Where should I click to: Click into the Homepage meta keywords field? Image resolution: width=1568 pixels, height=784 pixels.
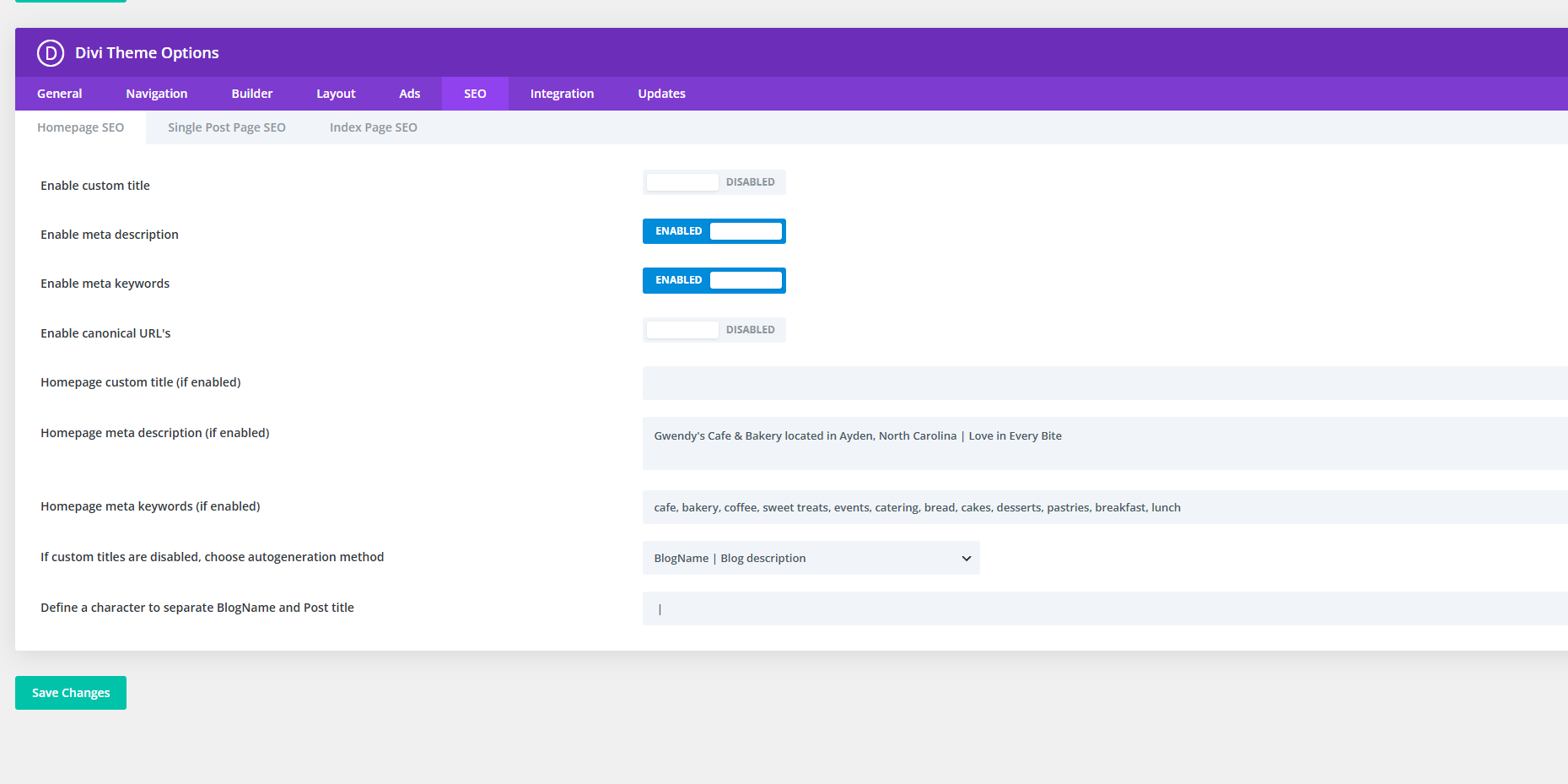point(1105,507)
